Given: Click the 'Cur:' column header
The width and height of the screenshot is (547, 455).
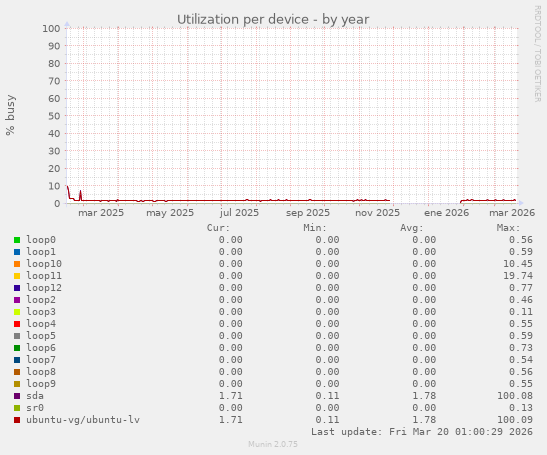Looking at the screenshot, I should click(218, 228).
